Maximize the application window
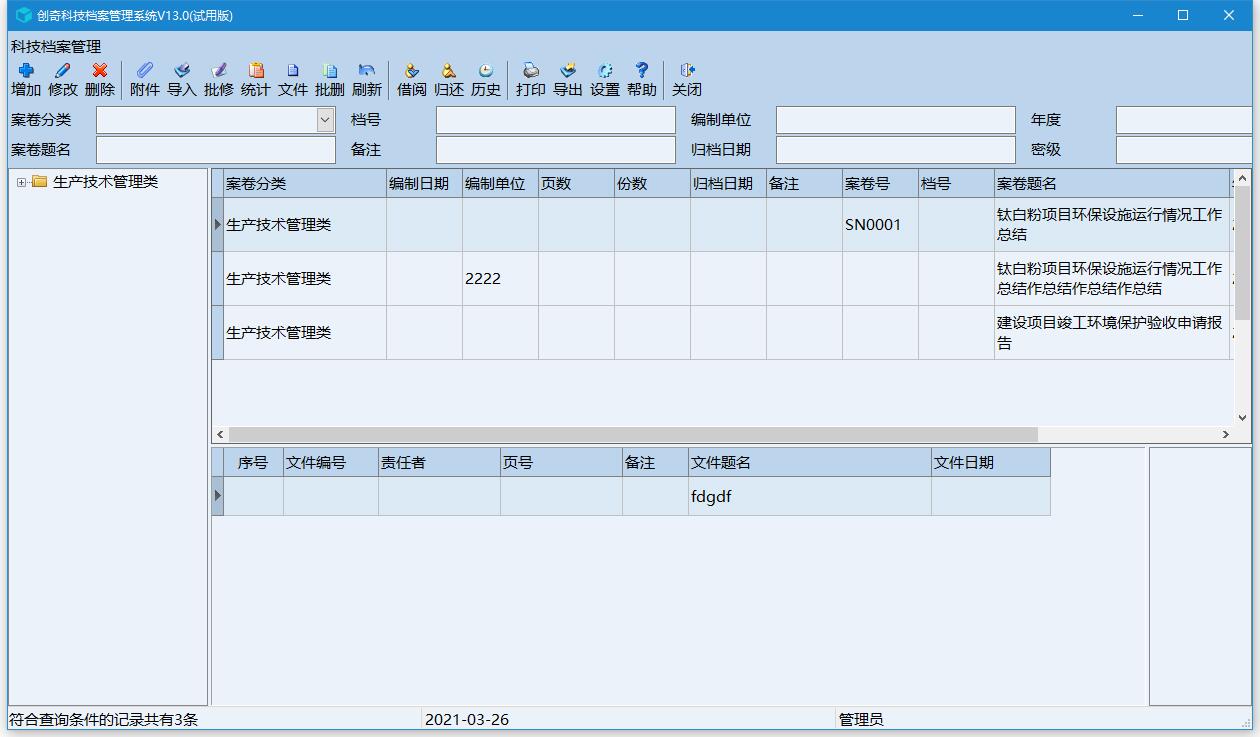 click(x=1183, y=15)
